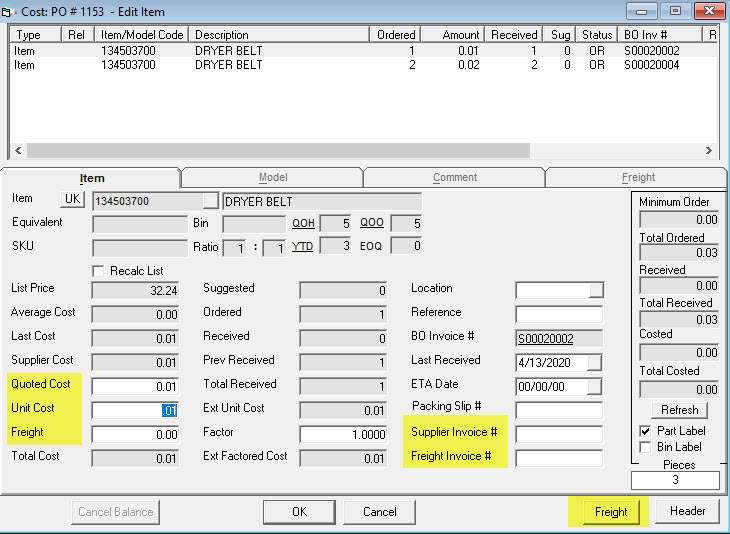The width and height of the screenshot is (730, 534).
Task: Click the Supplier Invoice # field
Action: pyautogui.click(x=559, y=434)
